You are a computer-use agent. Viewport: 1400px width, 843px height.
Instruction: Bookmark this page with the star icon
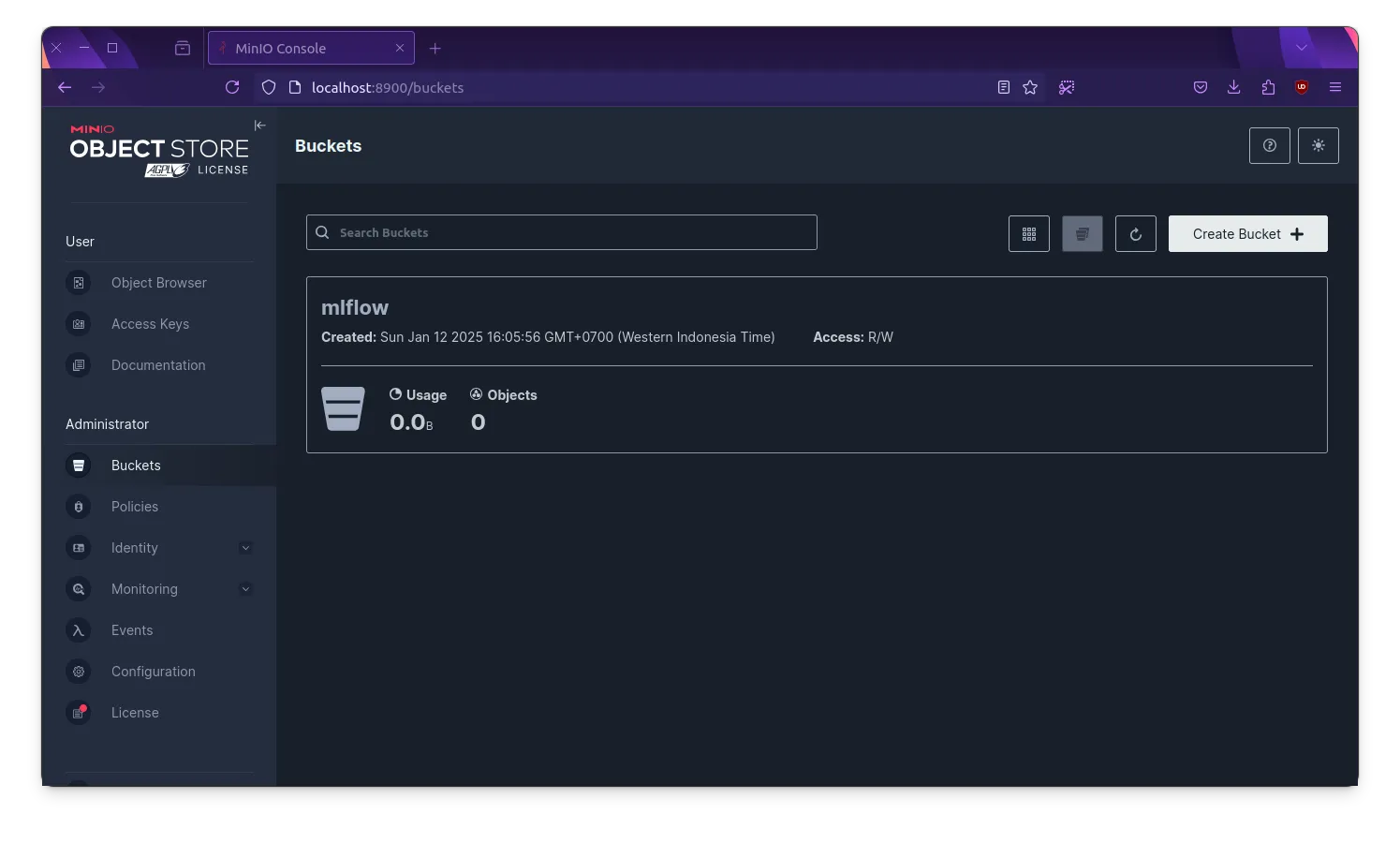(x=1030, y=87)
